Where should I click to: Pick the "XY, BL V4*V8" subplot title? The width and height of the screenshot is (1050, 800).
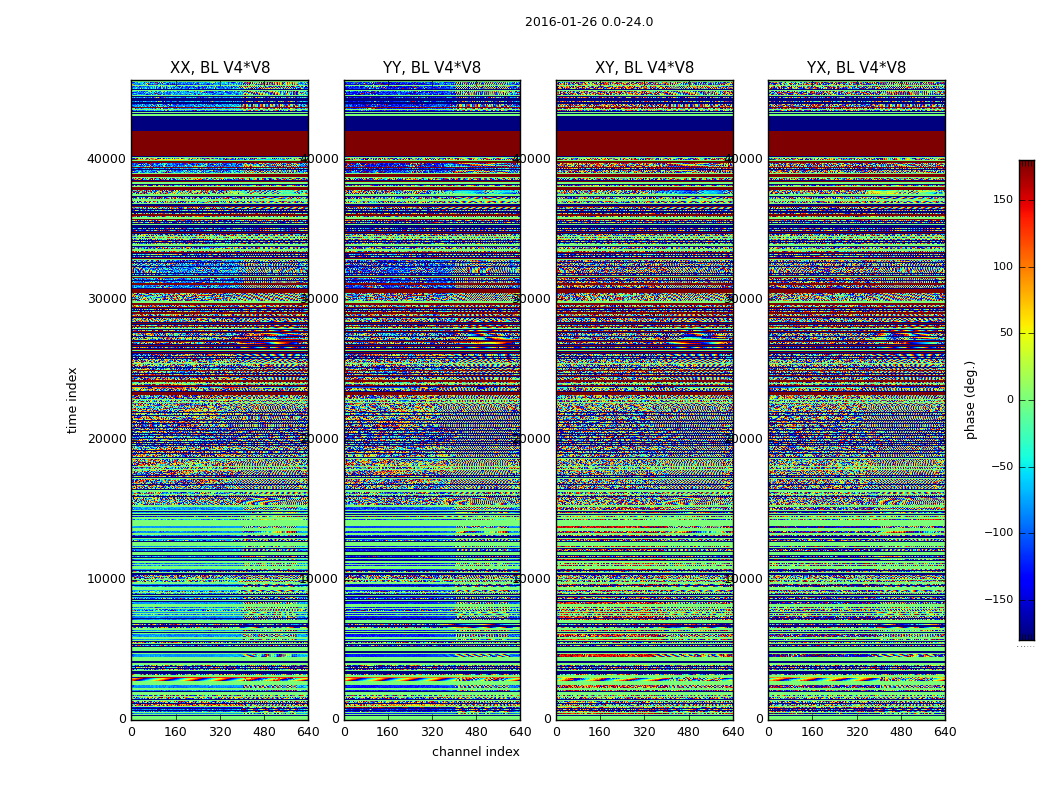[644, 68]
